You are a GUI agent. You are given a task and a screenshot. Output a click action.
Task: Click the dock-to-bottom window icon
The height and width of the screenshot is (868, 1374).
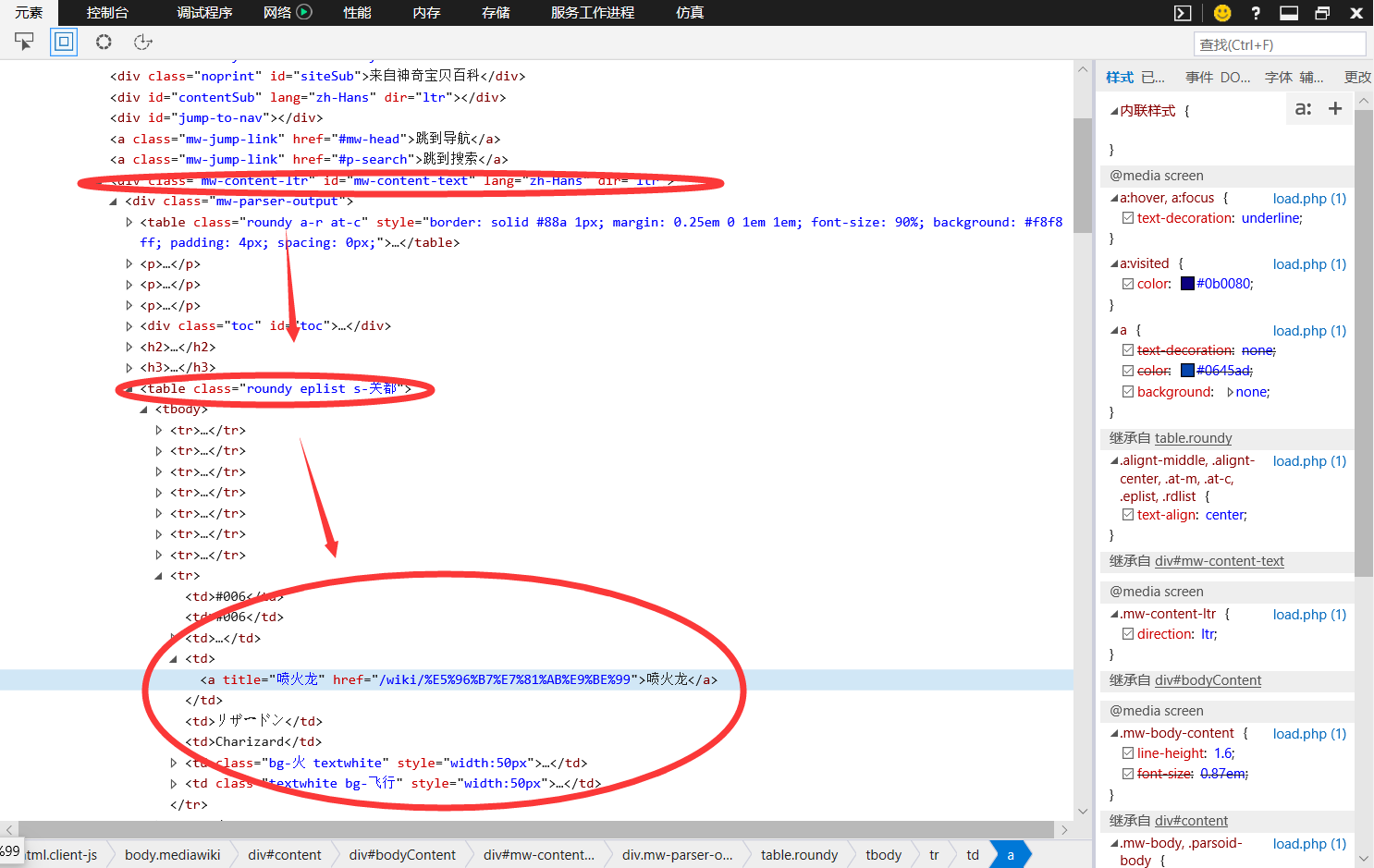tap(1289, 13)
